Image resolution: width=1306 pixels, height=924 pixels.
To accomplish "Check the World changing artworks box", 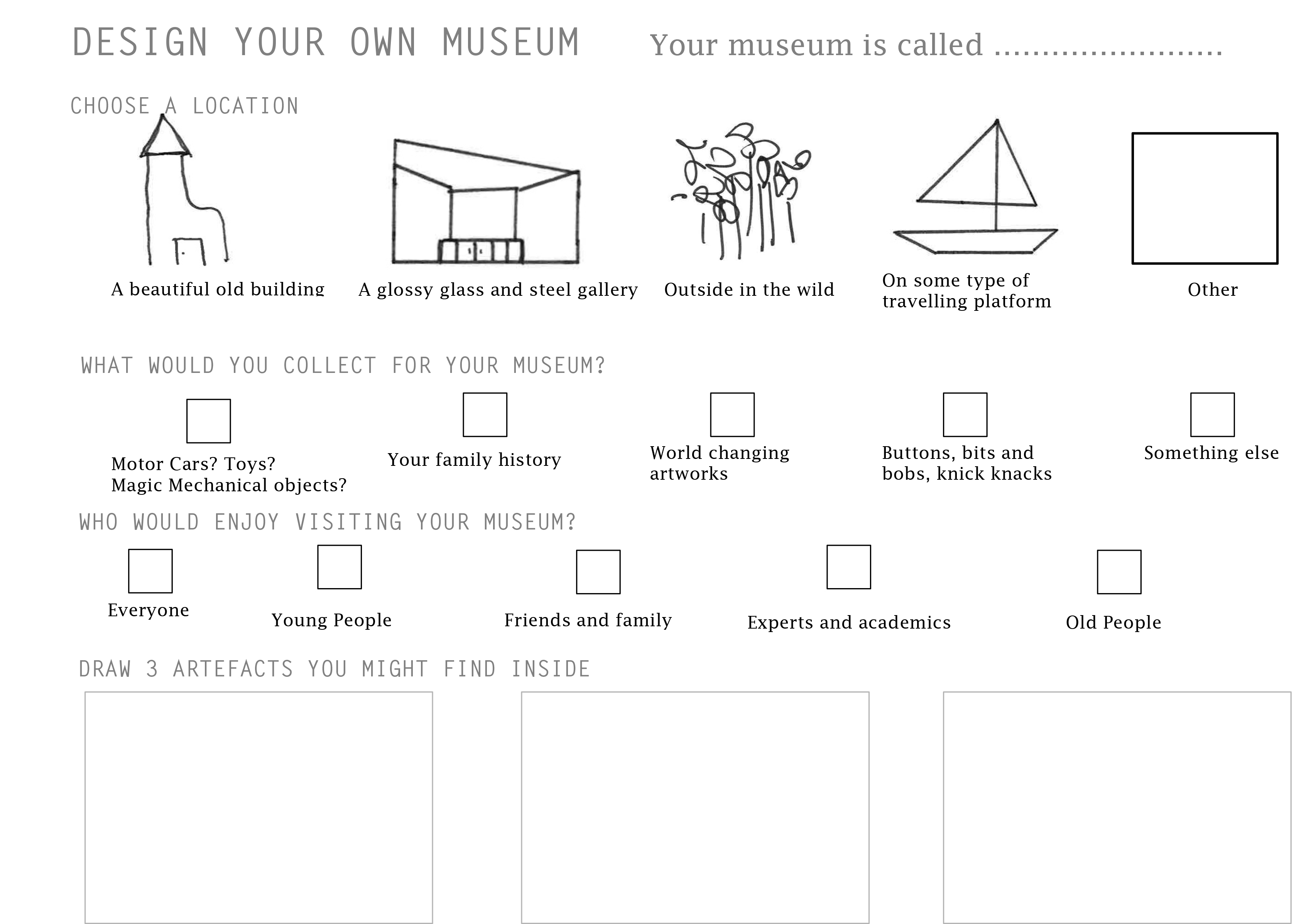I will click(732, 415).
